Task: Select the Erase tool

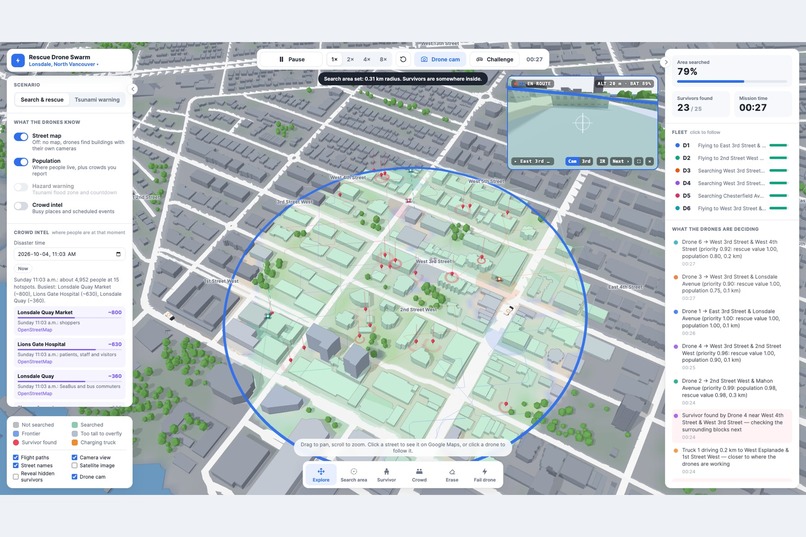Action: (x=452, y=474)
